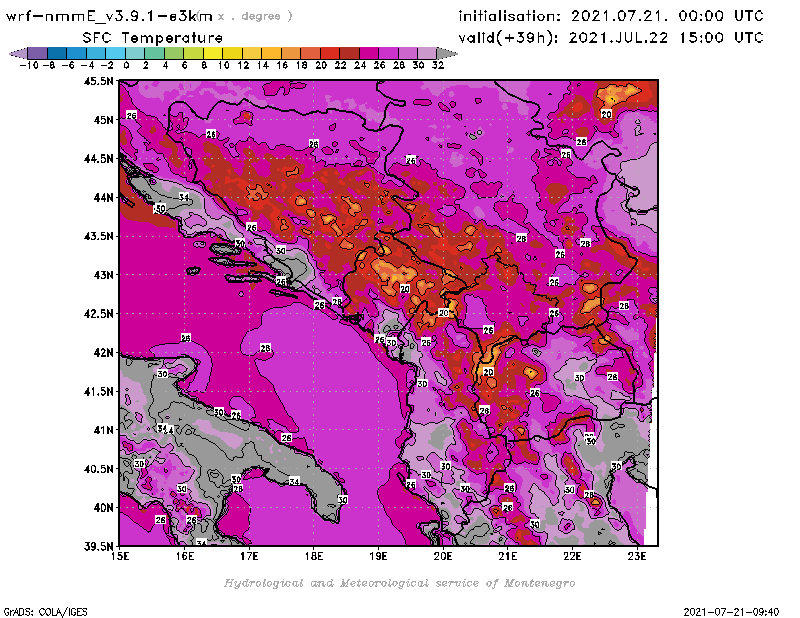The width and height of the screenshot is (800, 618).
Task: Click the 16 tick label under the legend
Action: pyautogui.click(x=282, y=65)
